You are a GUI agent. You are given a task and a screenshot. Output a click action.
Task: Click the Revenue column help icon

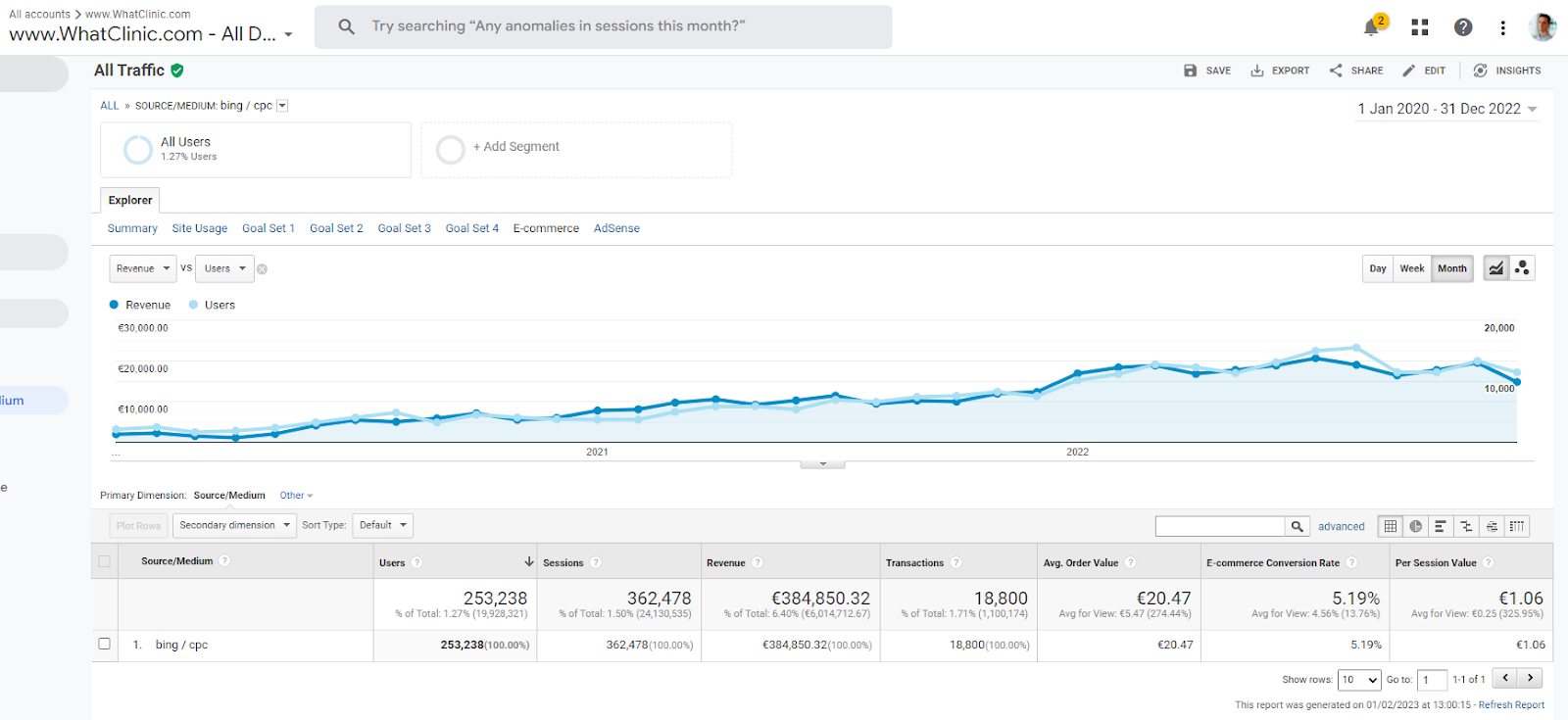tap(758, 562)
